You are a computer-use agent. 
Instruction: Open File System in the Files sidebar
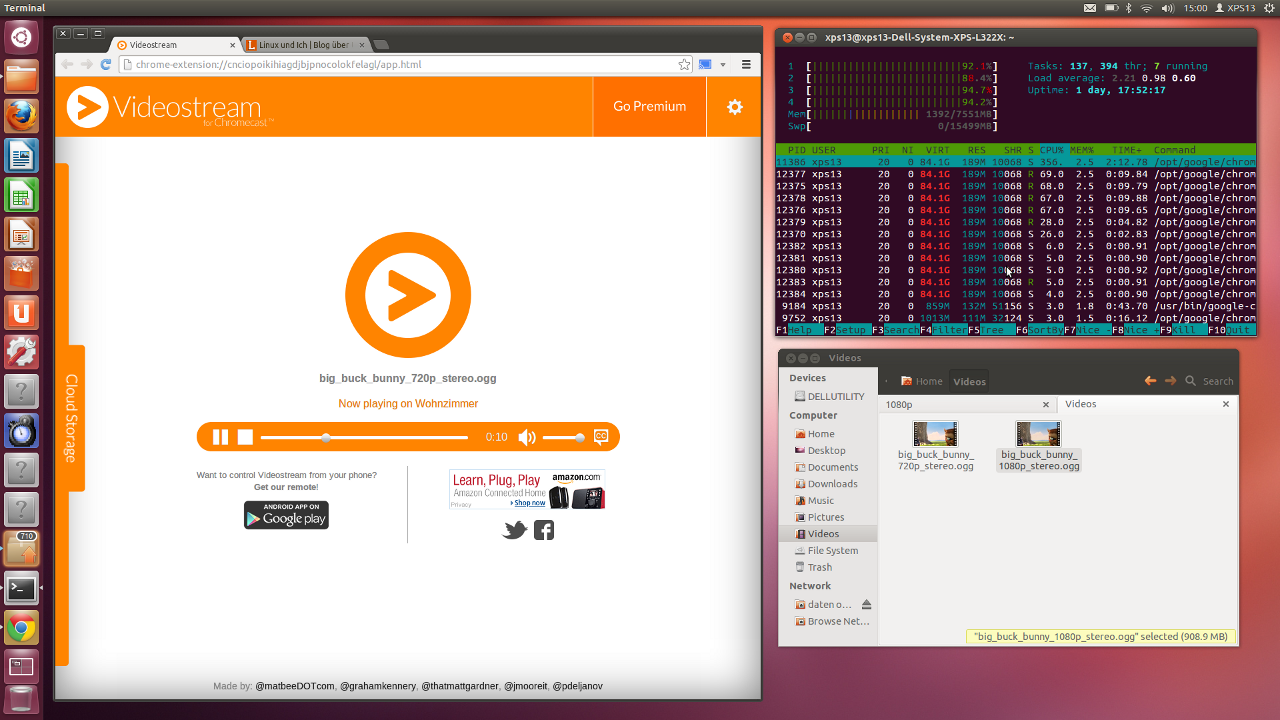click(828, 550)
